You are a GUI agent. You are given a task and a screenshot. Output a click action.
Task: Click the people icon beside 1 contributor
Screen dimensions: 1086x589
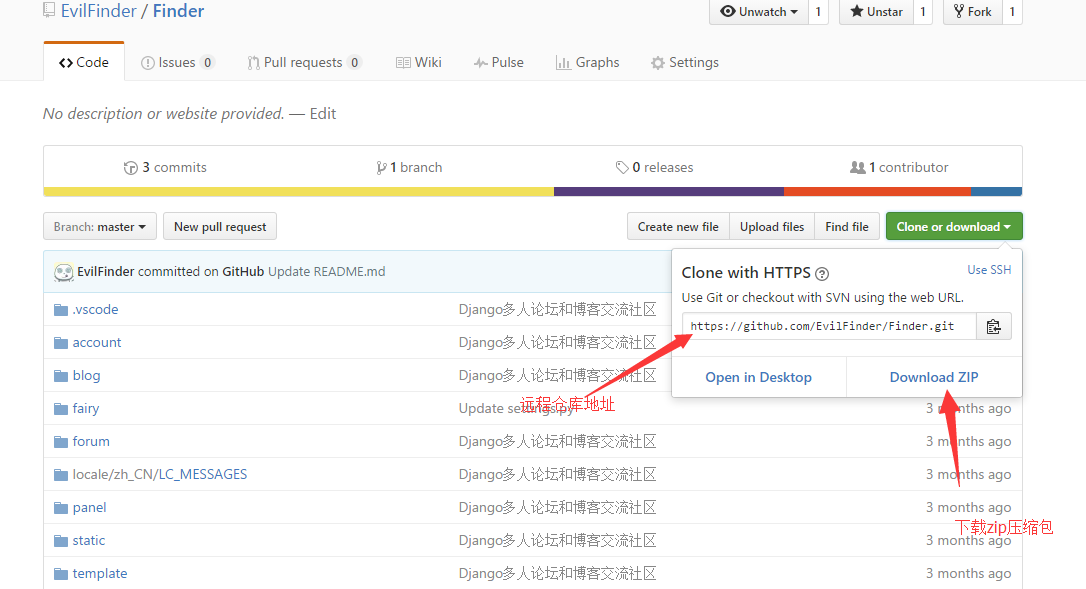857,168
